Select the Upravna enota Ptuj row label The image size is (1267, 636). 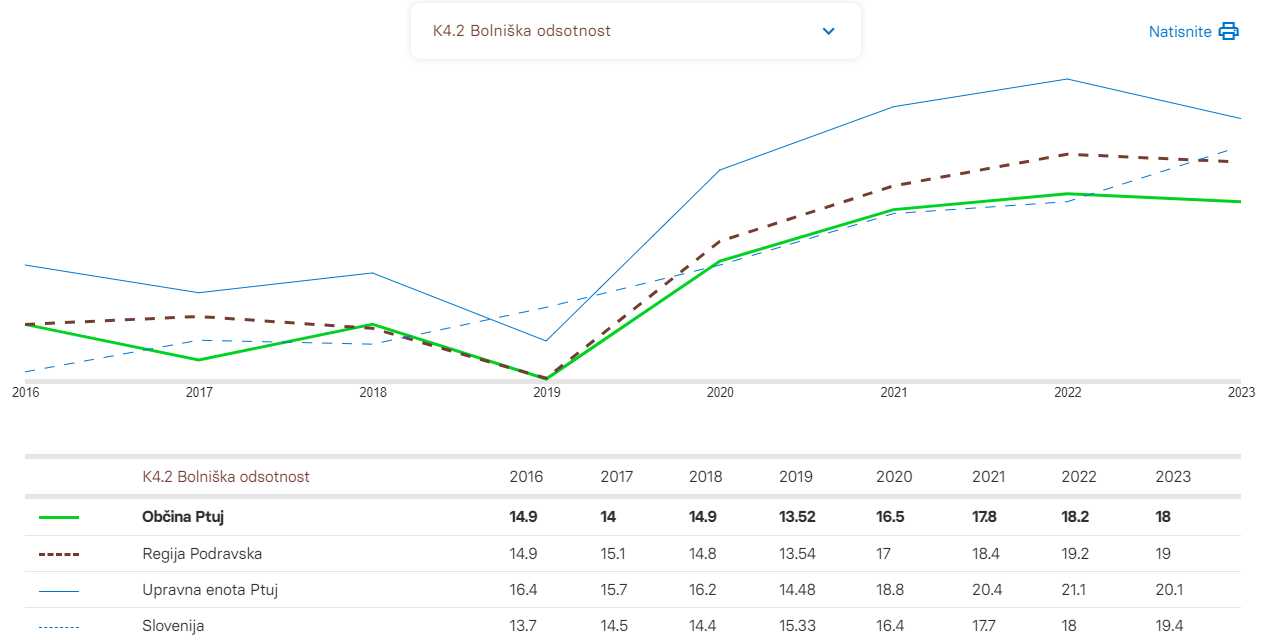tap(210, 590)
